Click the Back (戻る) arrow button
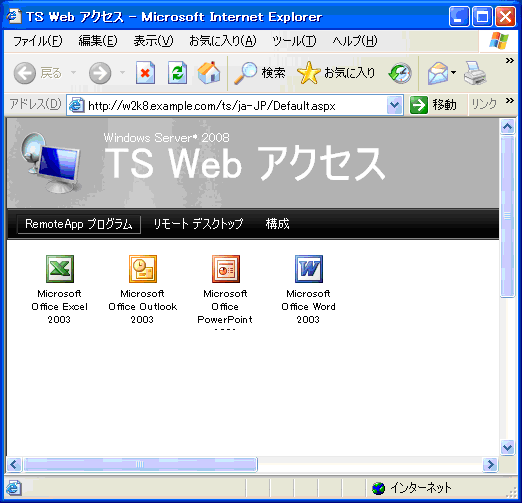The height and width of the screenshot is (503, 522). (x=25, y=73)
